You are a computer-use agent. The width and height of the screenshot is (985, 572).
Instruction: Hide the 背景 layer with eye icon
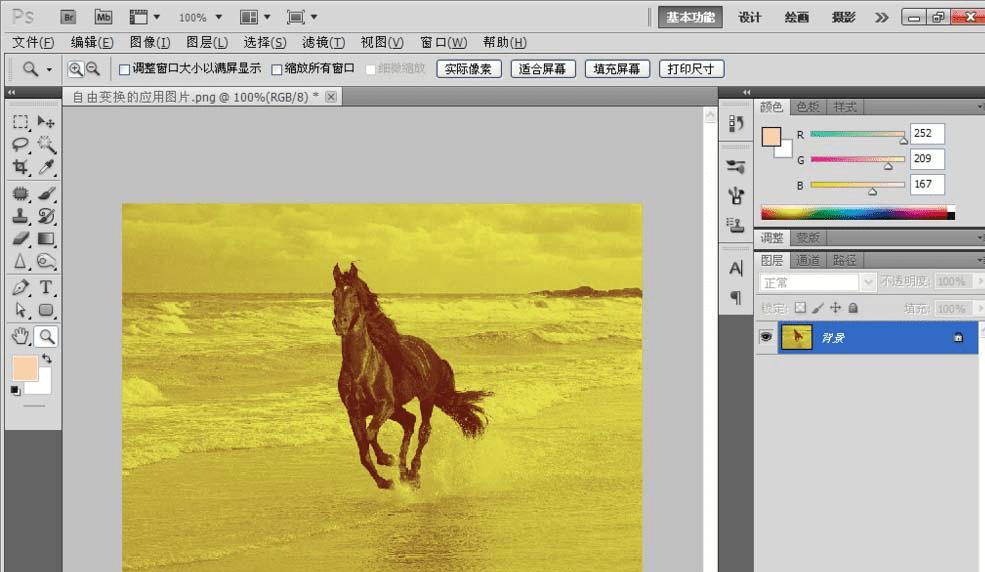pyautogui.click(x=766, y=338)
